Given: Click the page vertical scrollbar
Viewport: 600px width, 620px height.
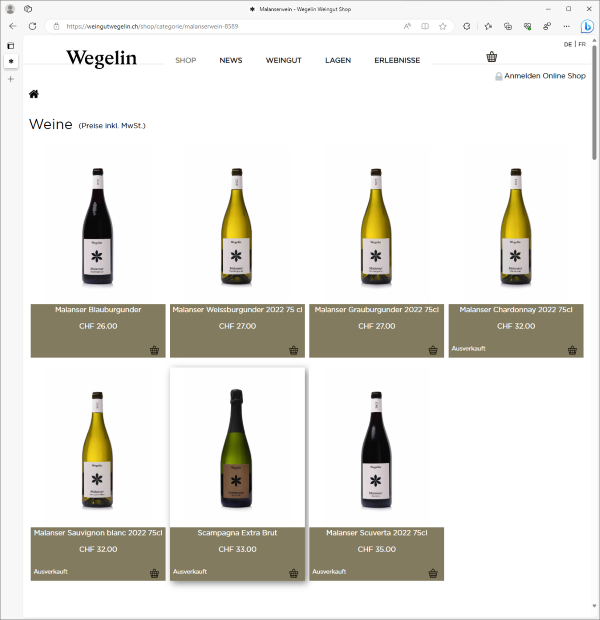Looking at the screenshot, I should tap(594, 323).
